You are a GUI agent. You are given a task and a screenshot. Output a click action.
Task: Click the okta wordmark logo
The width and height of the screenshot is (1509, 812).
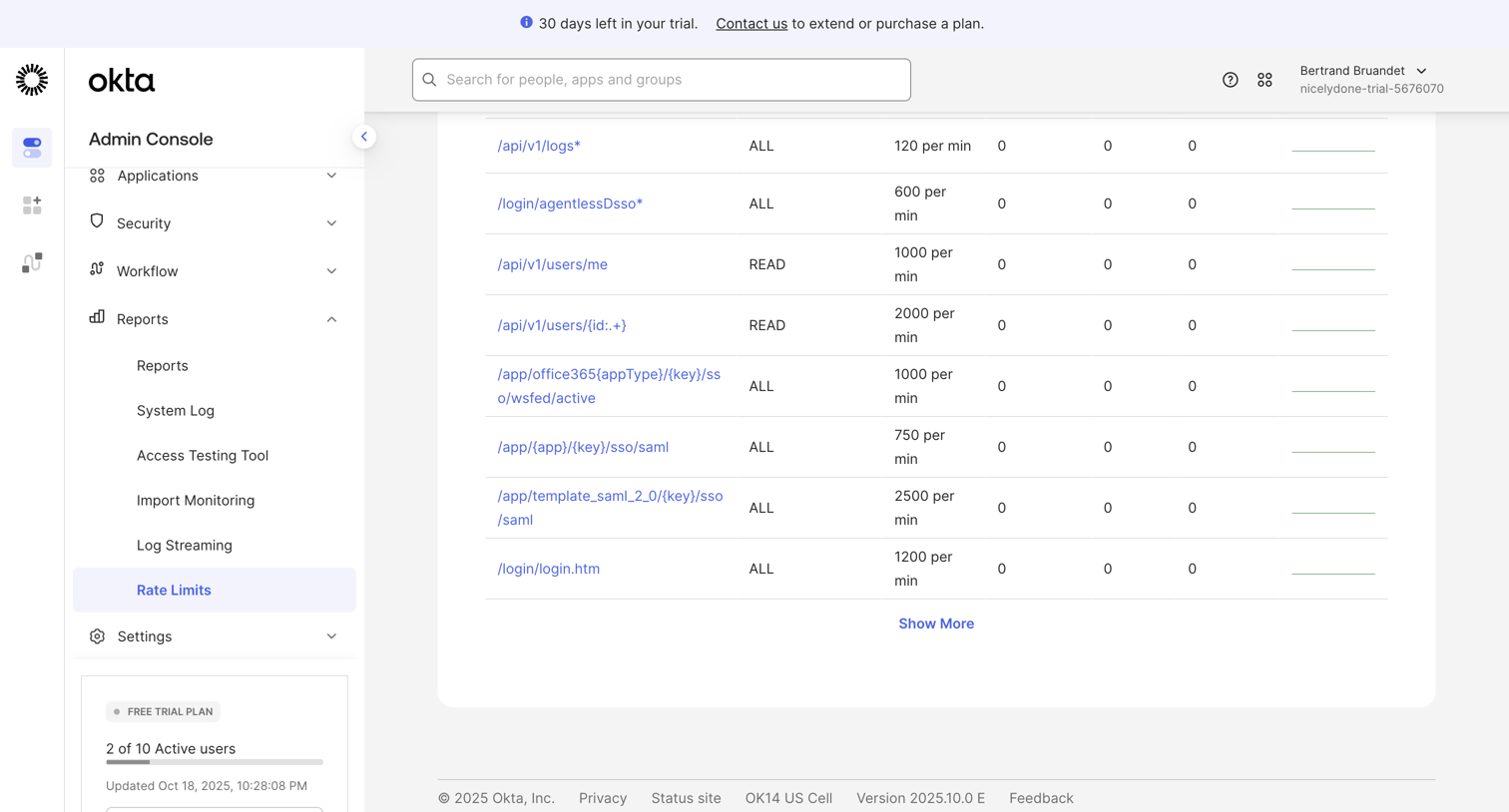tap(122, 81)
